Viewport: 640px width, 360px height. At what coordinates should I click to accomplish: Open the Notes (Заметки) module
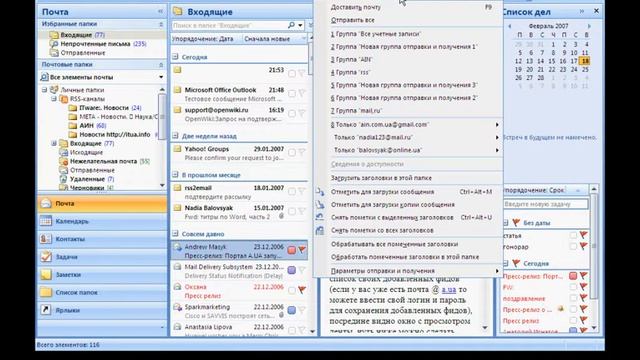click(x=102, y=275)
